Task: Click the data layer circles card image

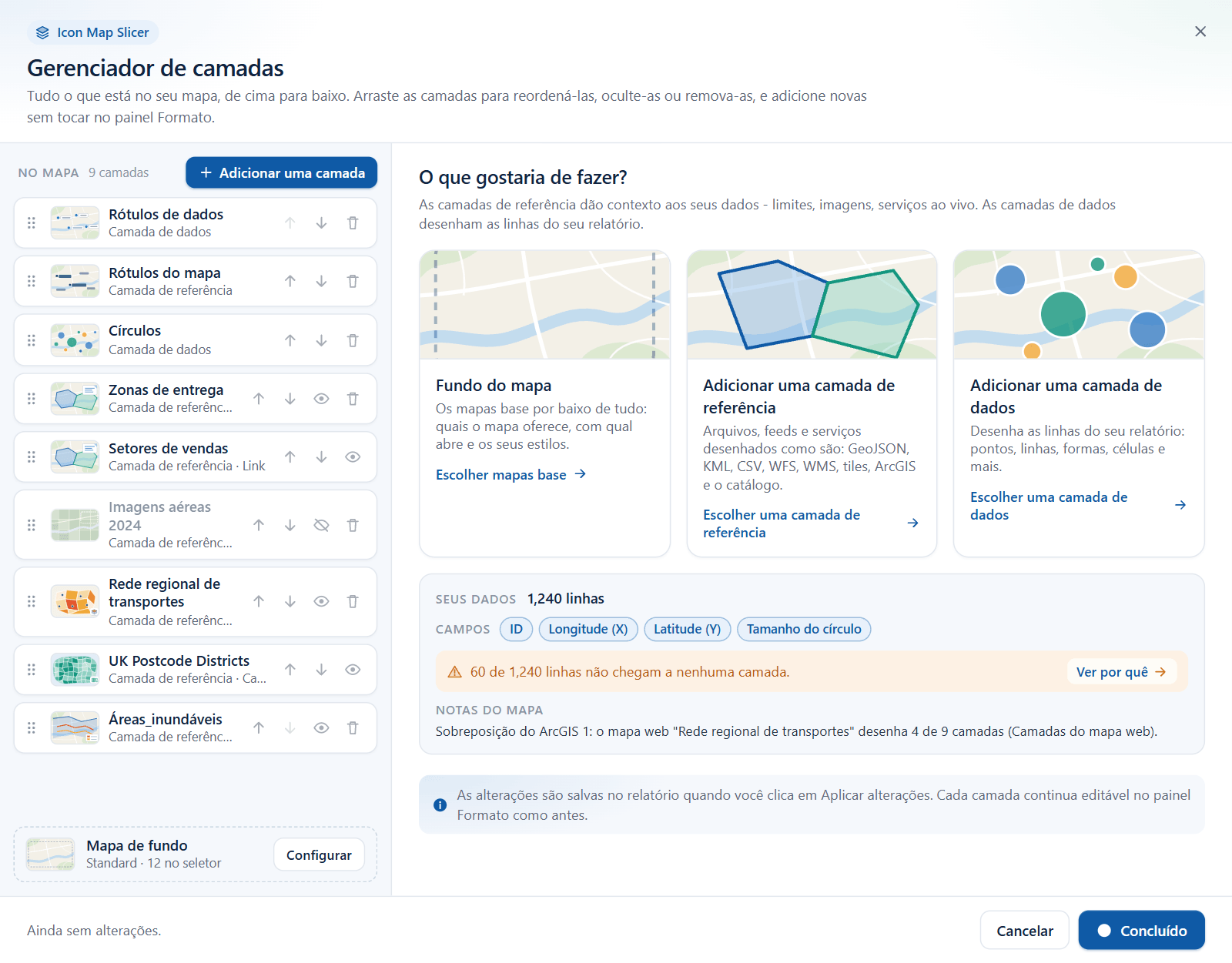Action: click(1079, 305)
